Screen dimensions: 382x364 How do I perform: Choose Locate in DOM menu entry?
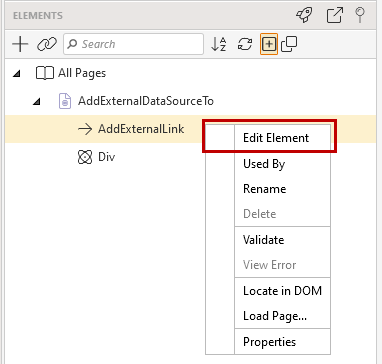coord(282,291)
